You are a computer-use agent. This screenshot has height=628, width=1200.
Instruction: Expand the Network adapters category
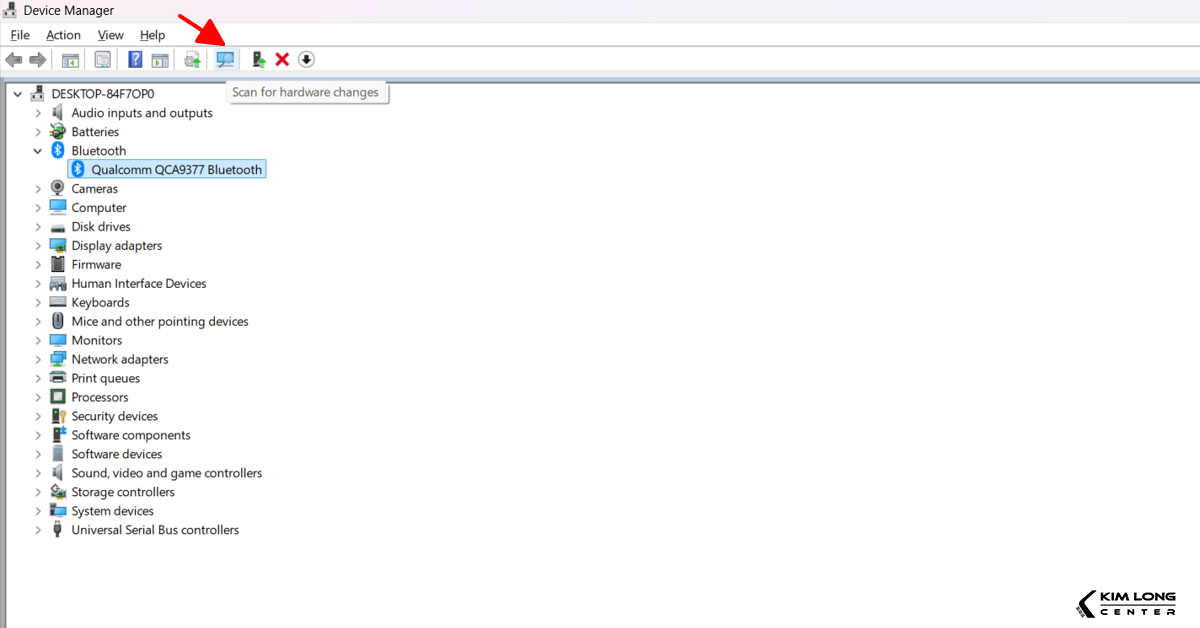38,359
